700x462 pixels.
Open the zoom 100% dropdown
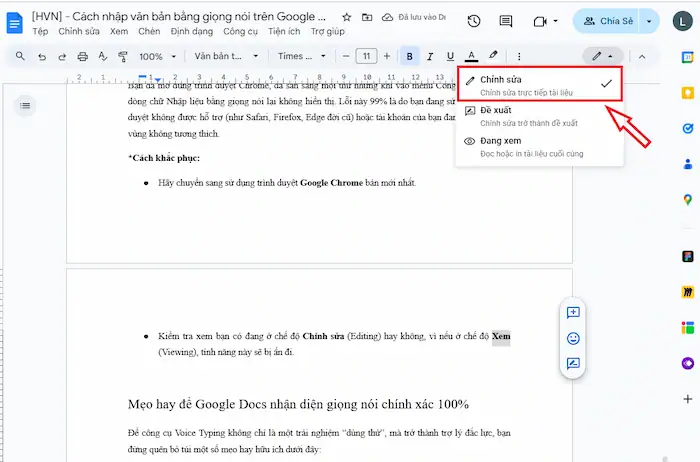[x=156, y=56]
